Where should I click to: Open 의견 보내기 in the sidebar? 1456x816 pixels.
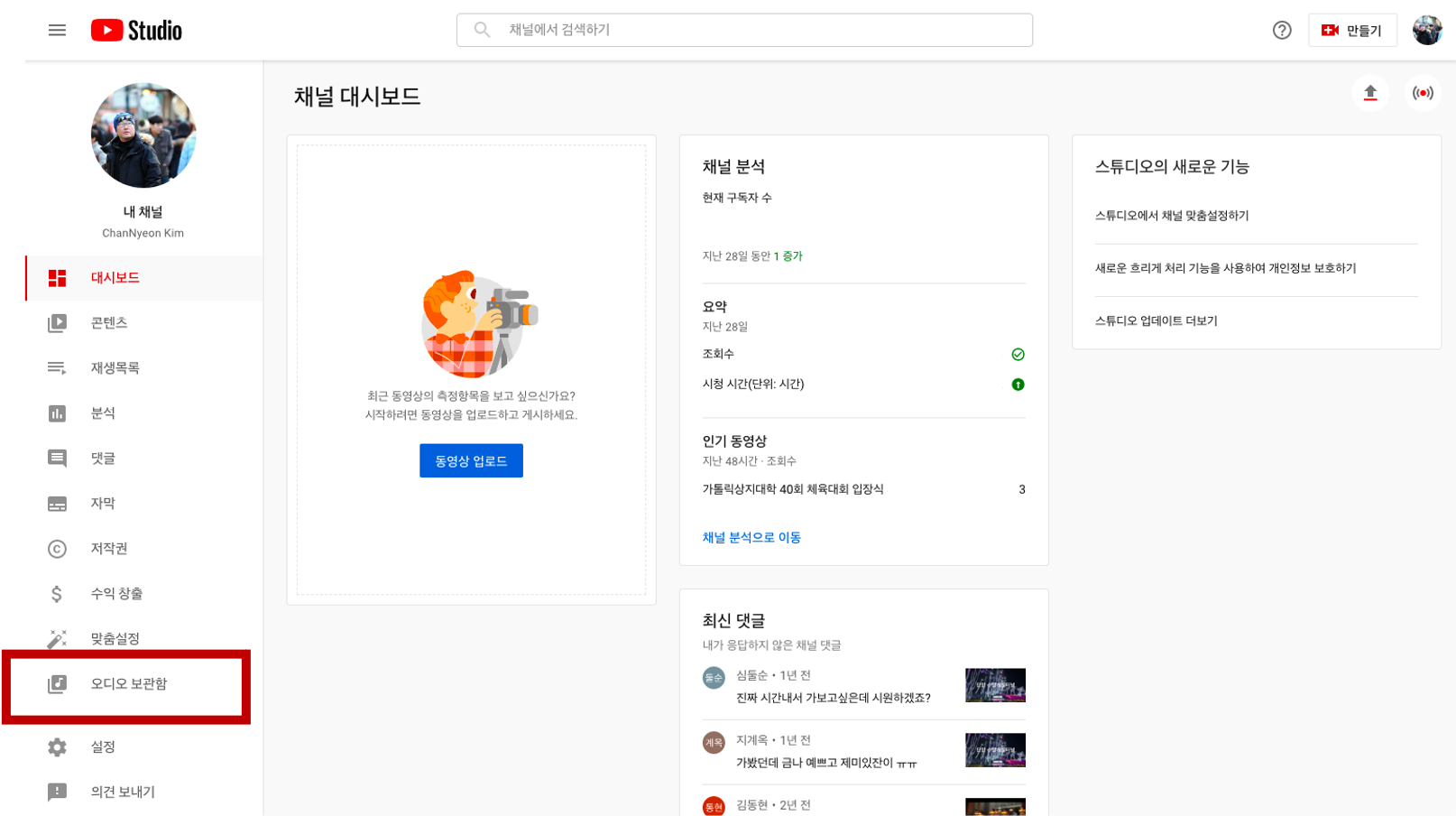click(x=144, y=793)
